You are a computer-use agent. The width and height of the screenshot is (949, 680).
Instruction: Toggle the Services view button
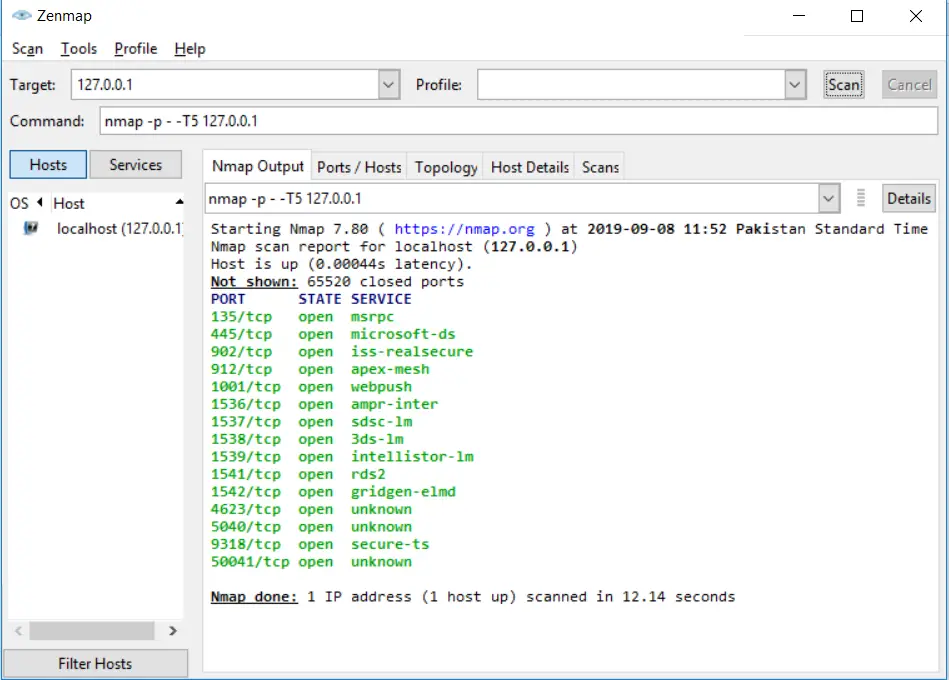[x=136, y=165]
